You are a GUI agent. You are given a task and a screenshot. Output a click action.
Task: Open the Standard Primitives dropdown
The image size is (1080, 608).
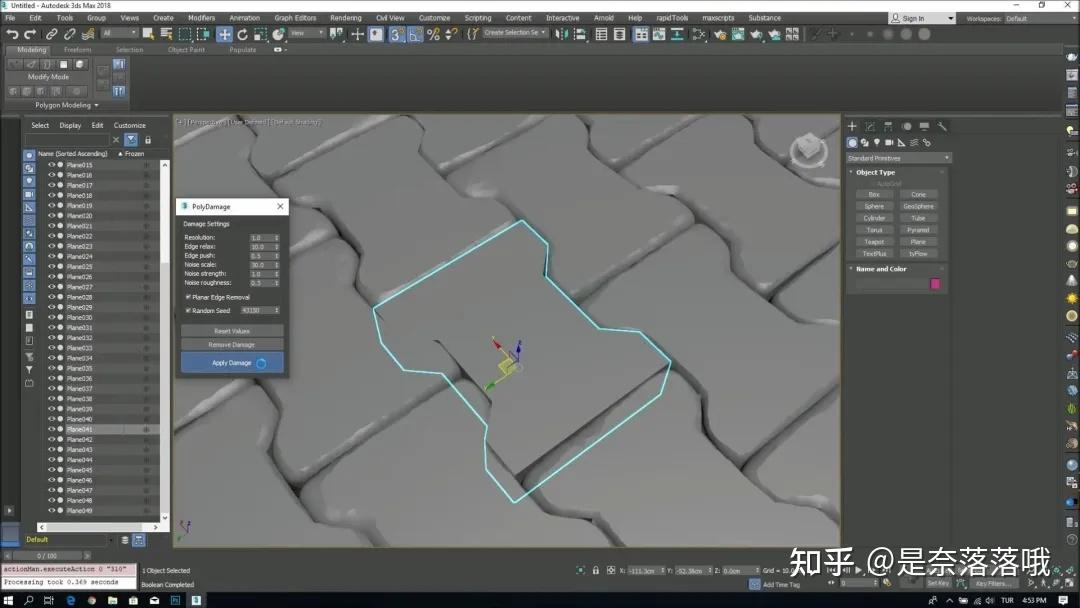897,157
